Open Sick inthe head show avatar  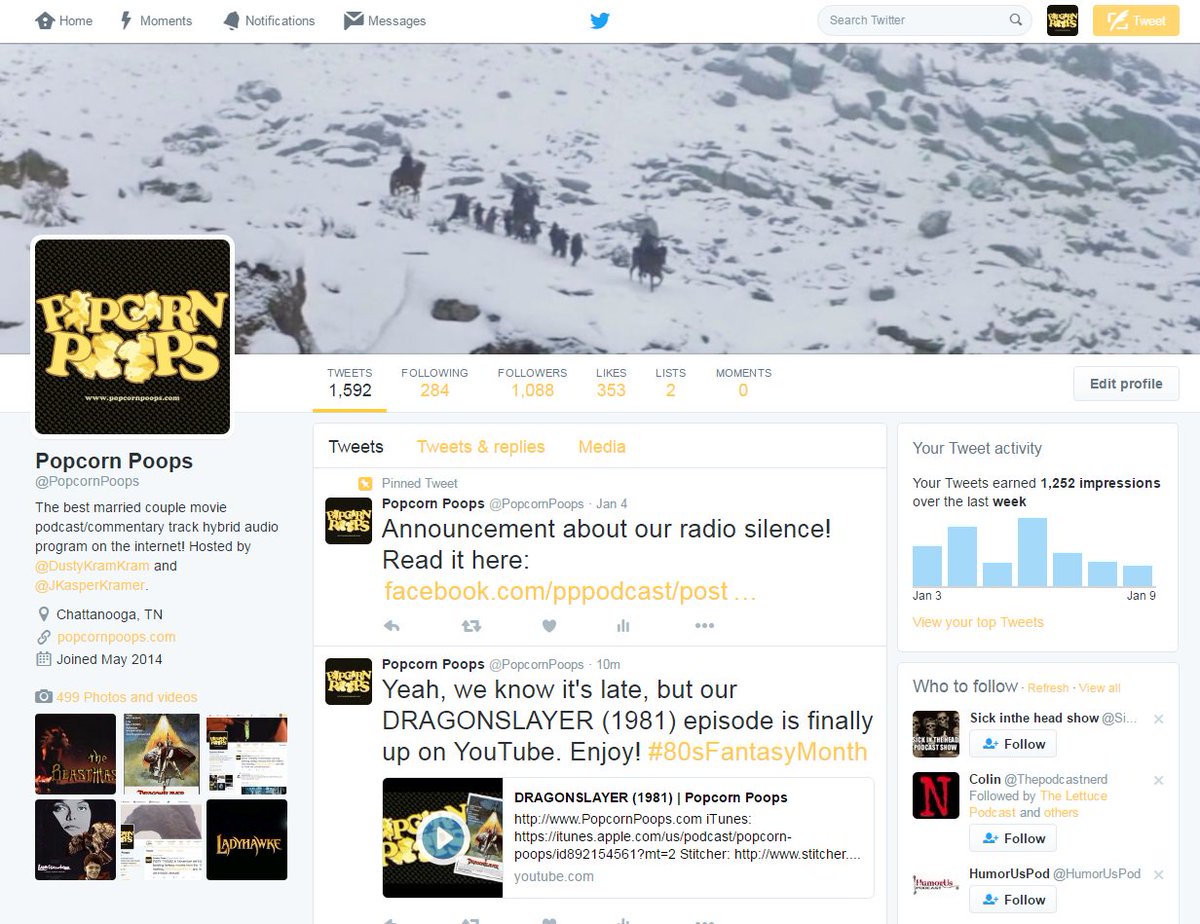click(x=936, y=734)
